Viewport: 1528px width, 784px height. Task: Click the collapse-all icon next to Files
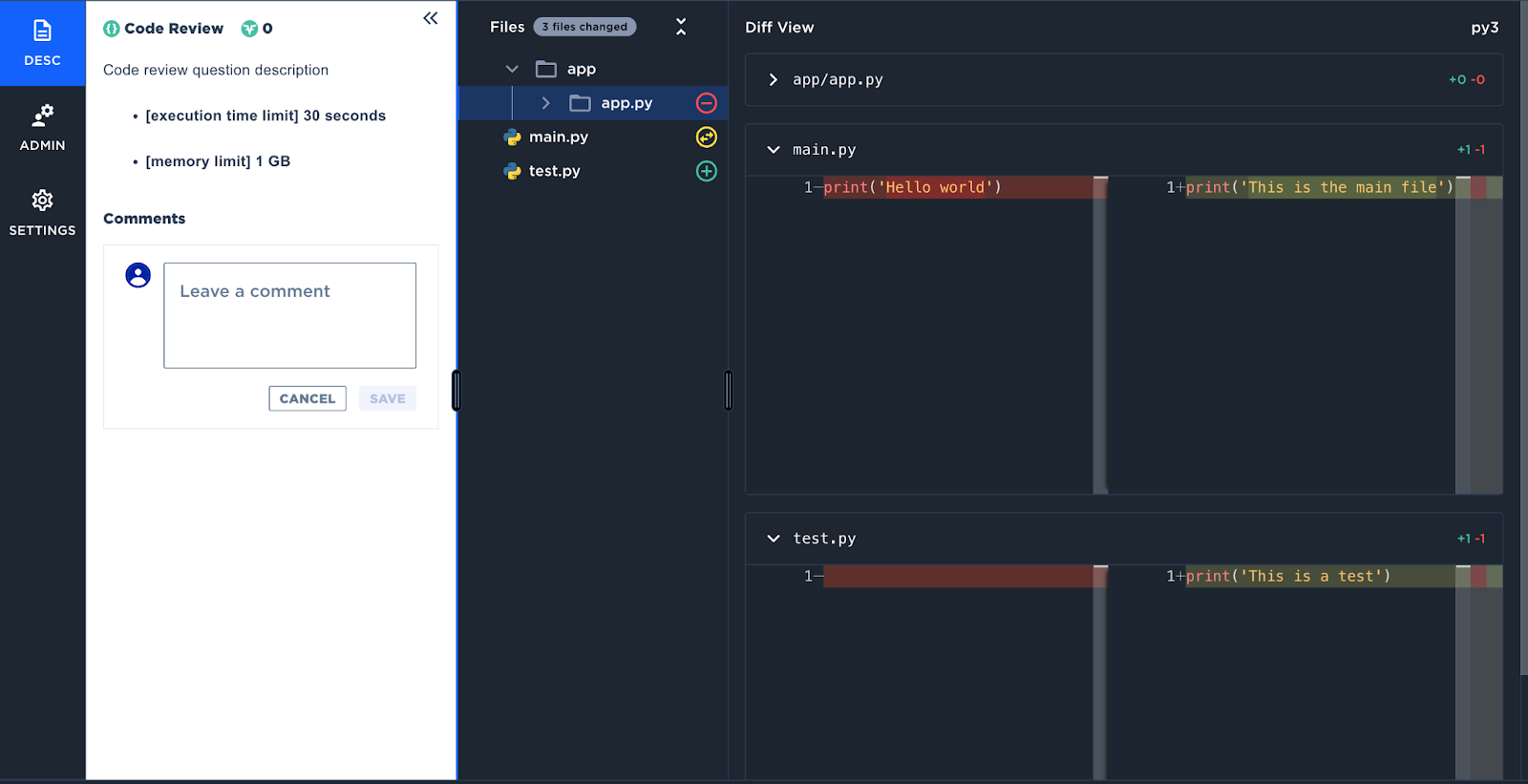point(681,27)
